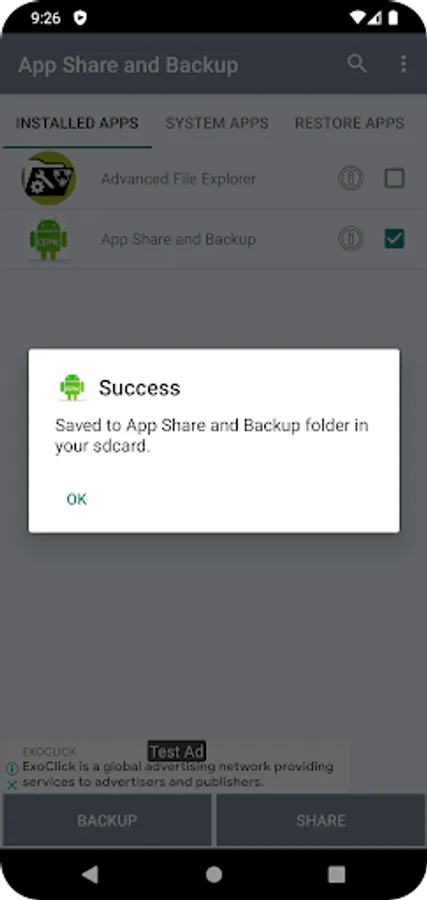Open recent apps with square button
This screenshot has width=427, height=900.
336,874
